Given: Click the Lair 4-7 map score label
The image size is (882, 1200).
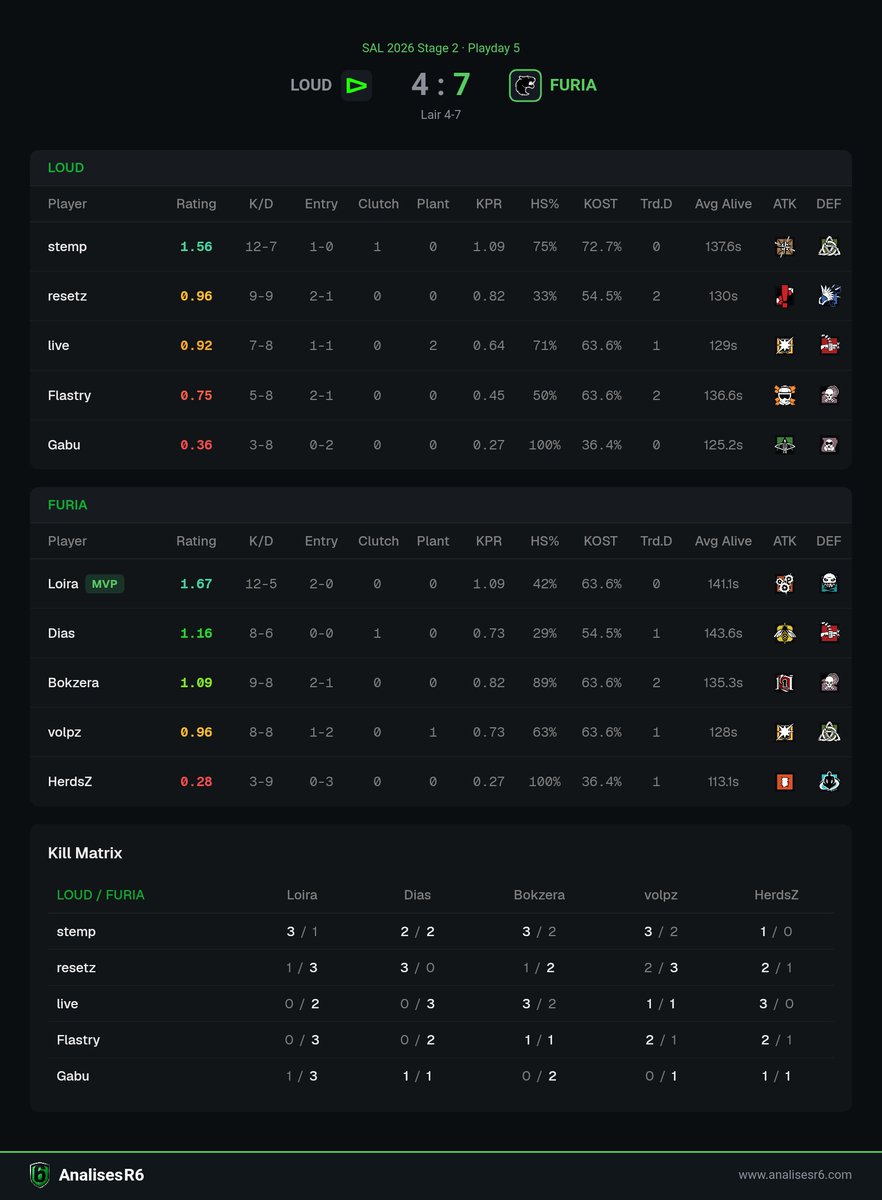Looking at the screenshot, I should 441,115.
